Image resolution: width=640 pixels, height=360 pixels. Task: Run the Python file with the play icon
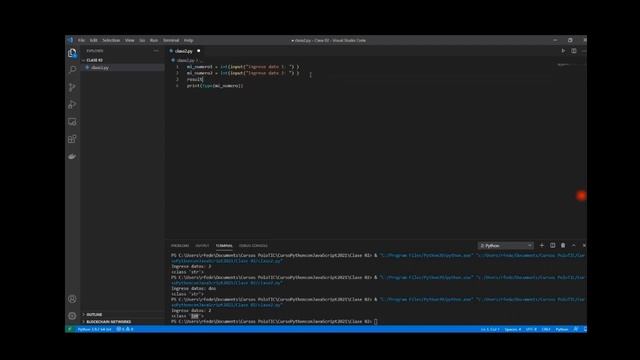click(563, 51)
